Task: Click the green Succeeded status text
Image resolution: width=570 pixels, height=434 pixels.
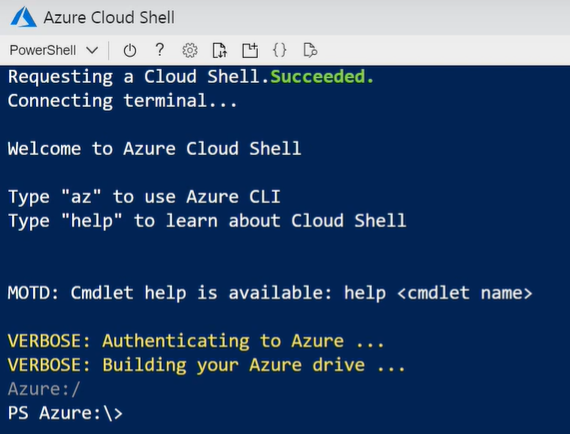Action: pyautogui.click(x=322, y=76)
